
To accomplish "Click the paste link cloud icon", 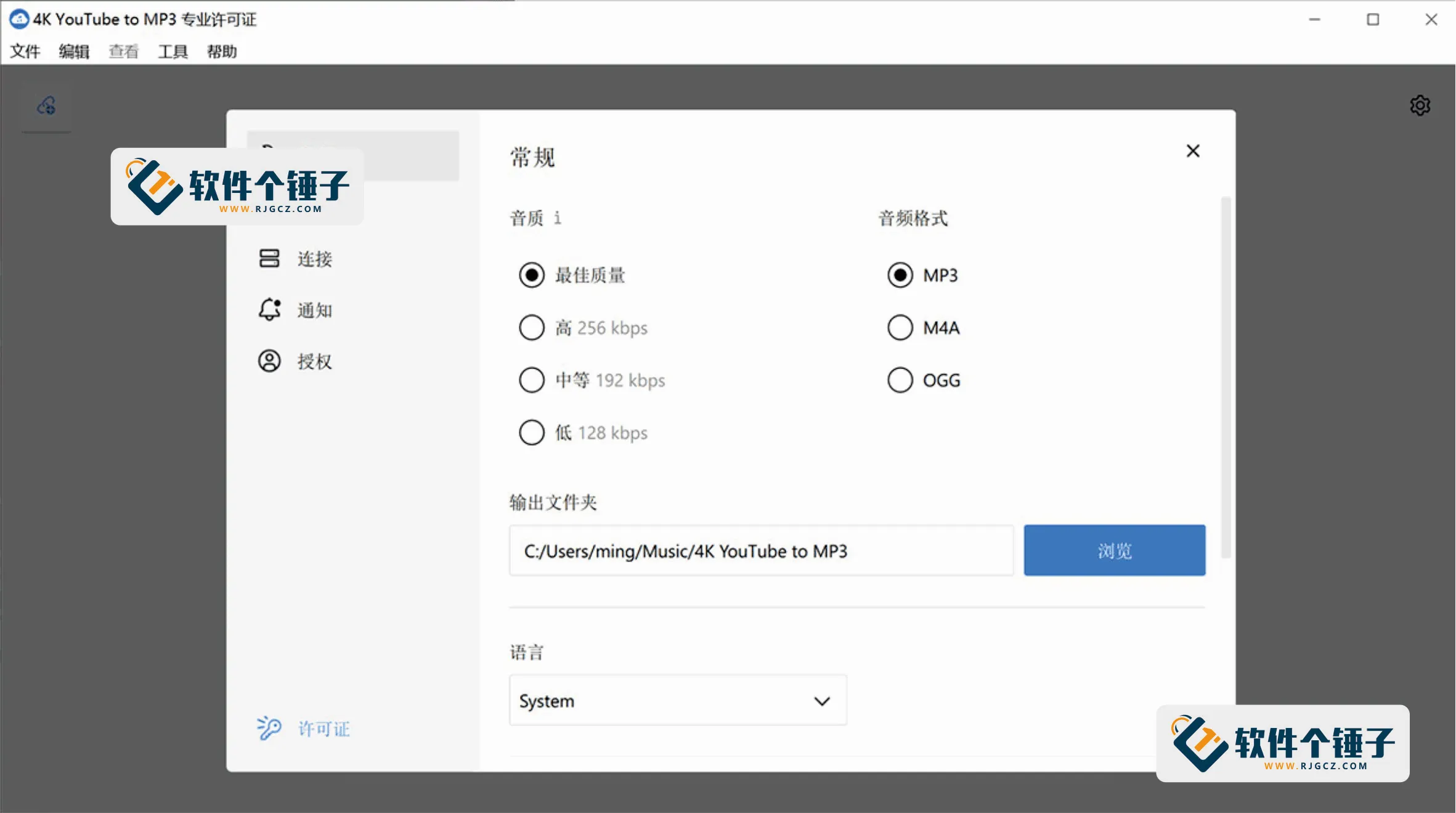I will click(x=47, y=106).
